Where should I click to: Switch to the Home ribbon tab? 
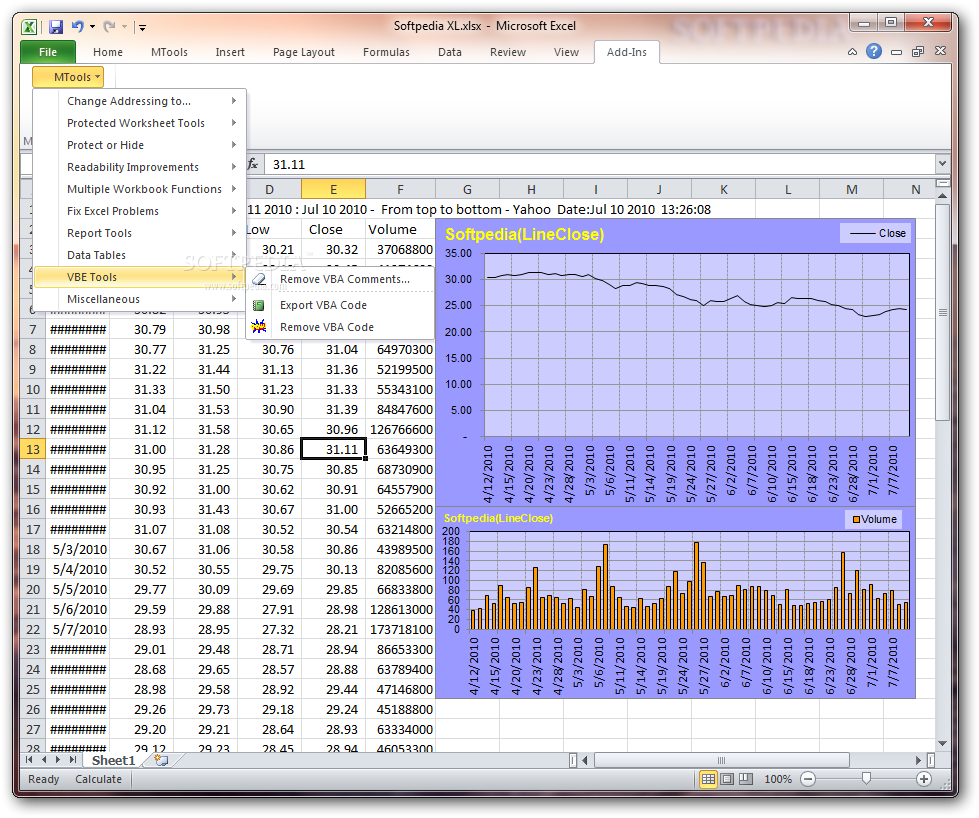tap(108, 52)
